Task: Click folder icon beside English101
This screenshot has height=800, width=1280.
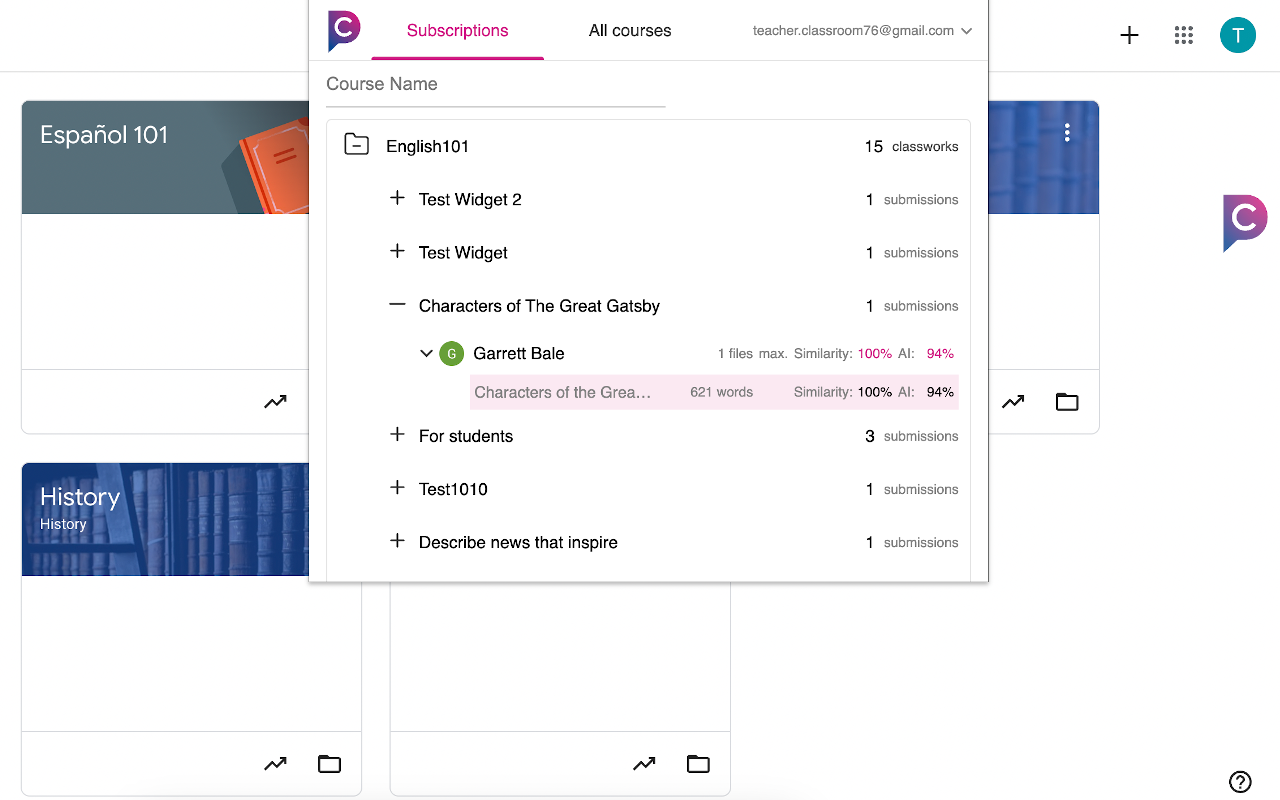Action: (x=356, y=144)
